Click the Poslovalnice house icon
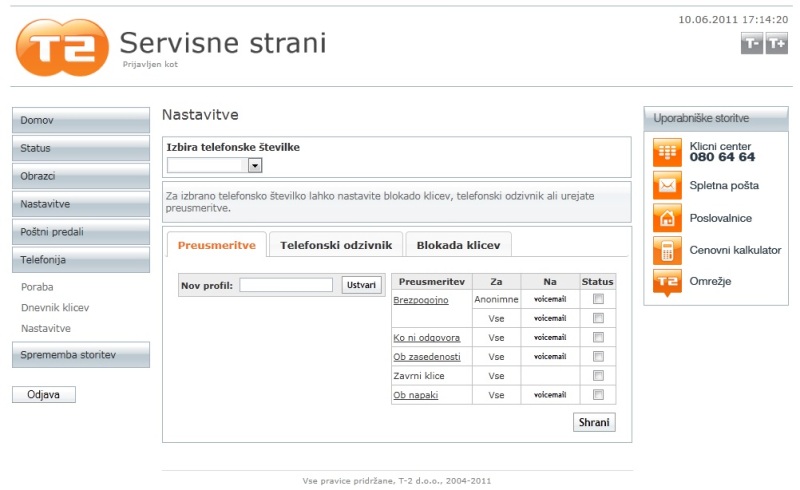The width and height of the screenshot is (800, 490). point(667,218)
